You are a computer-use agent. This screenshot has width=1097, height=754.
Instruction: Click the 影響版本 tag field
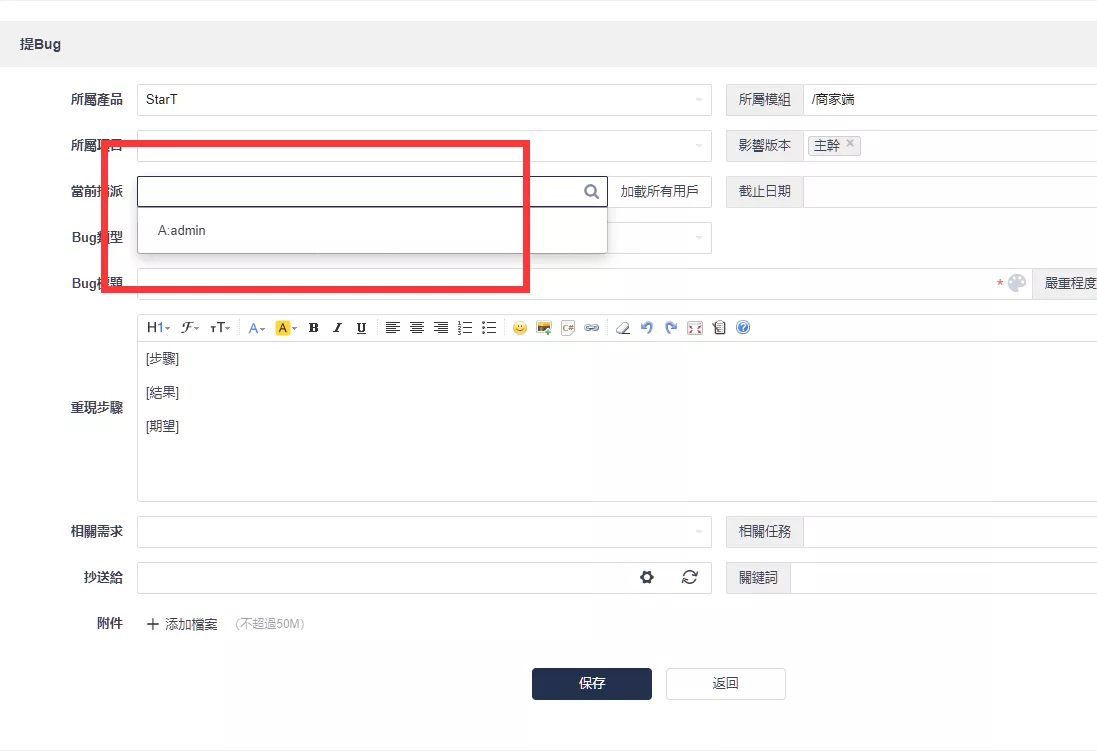point(950,145)
